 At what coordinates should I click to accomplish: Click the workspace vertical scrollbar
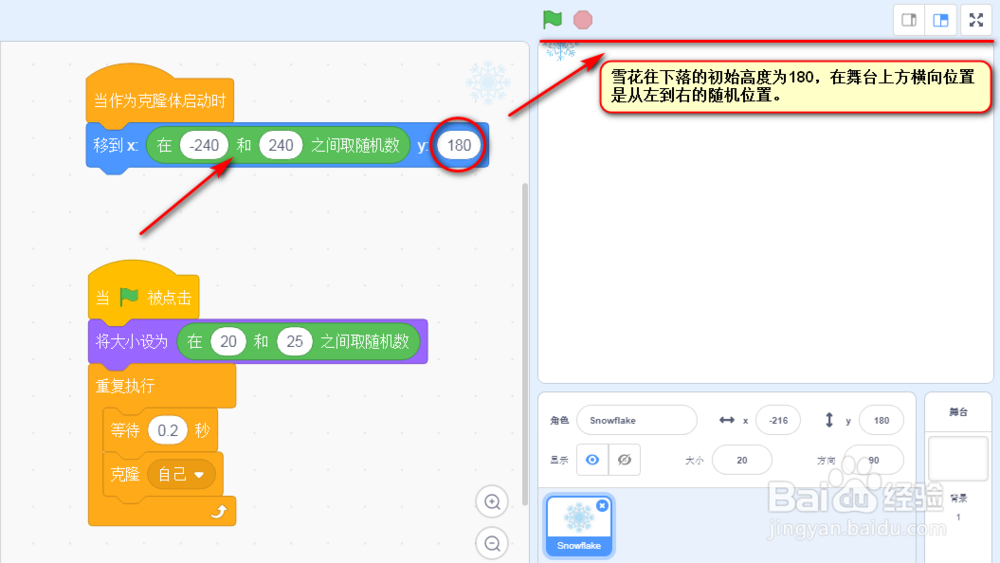pos(525,344)
